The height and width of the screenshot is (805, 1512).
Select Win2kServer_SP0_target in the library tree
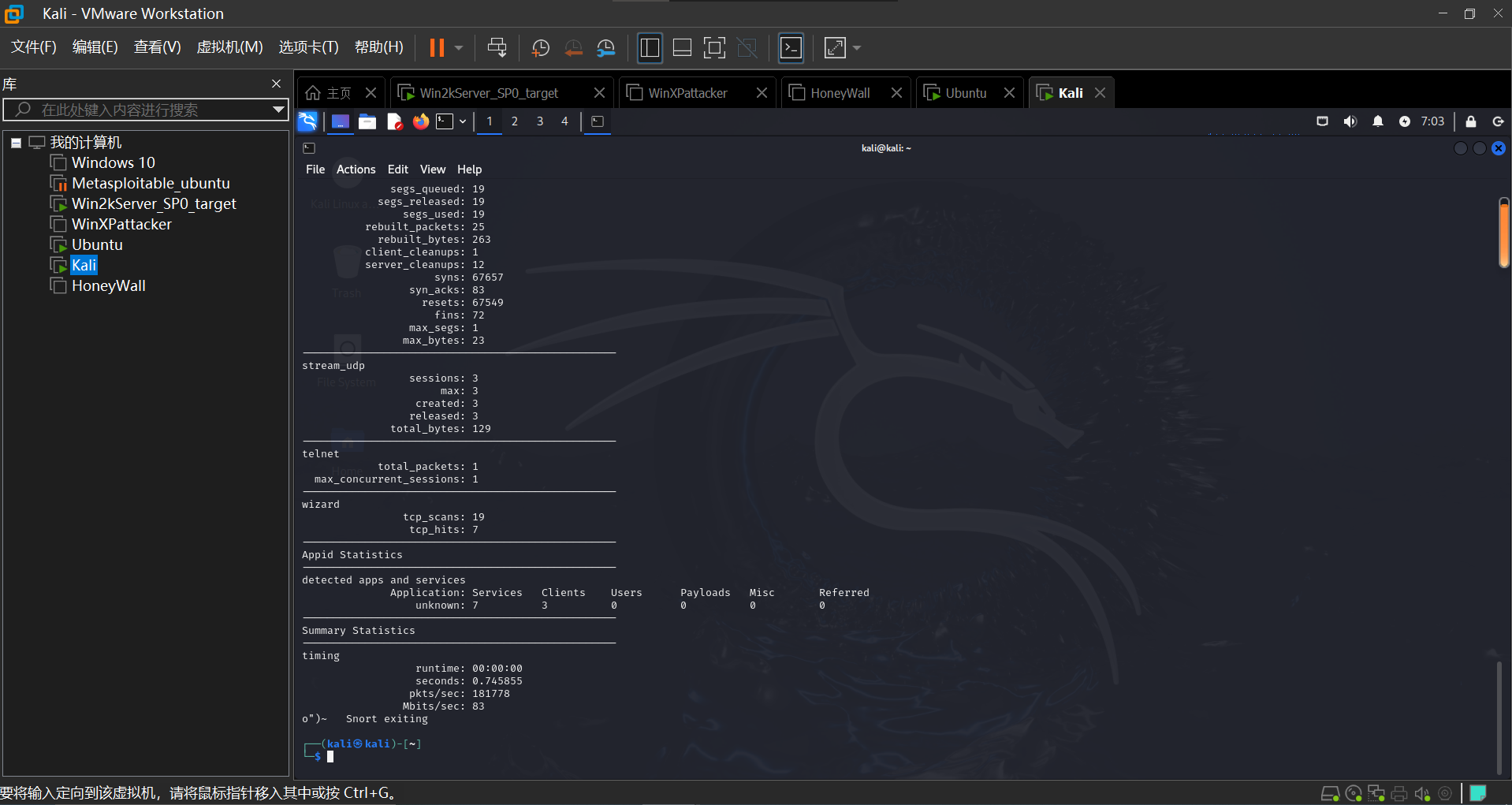point(154,203)
